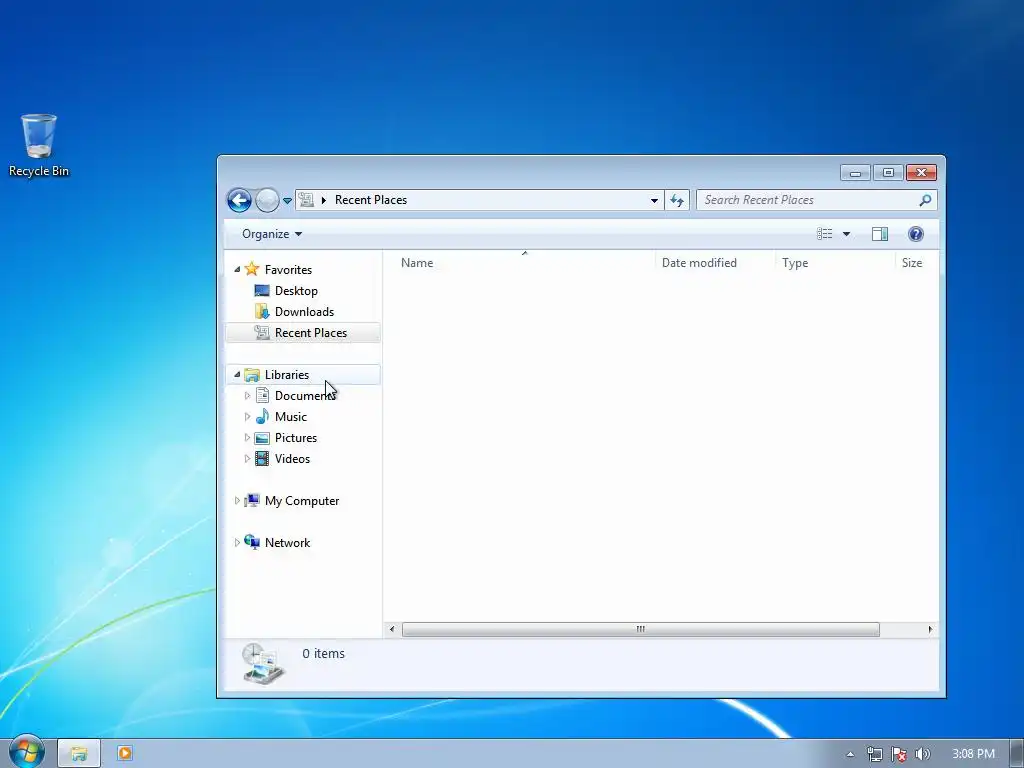
Task: Collapse the Libraries group
Action: 237,374
